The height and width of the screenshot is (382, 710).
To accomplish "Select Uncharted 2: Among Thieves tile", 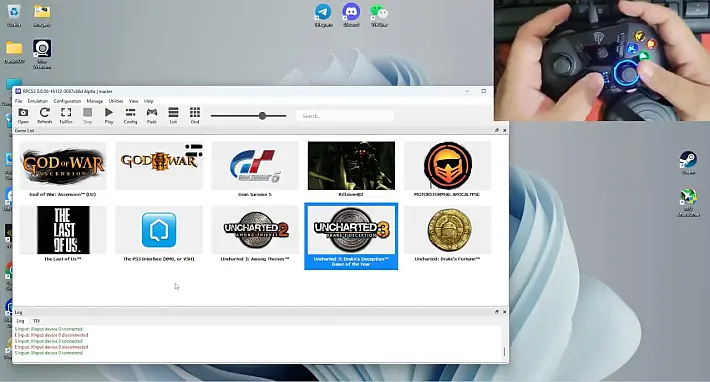I will (x=255, y=234).
